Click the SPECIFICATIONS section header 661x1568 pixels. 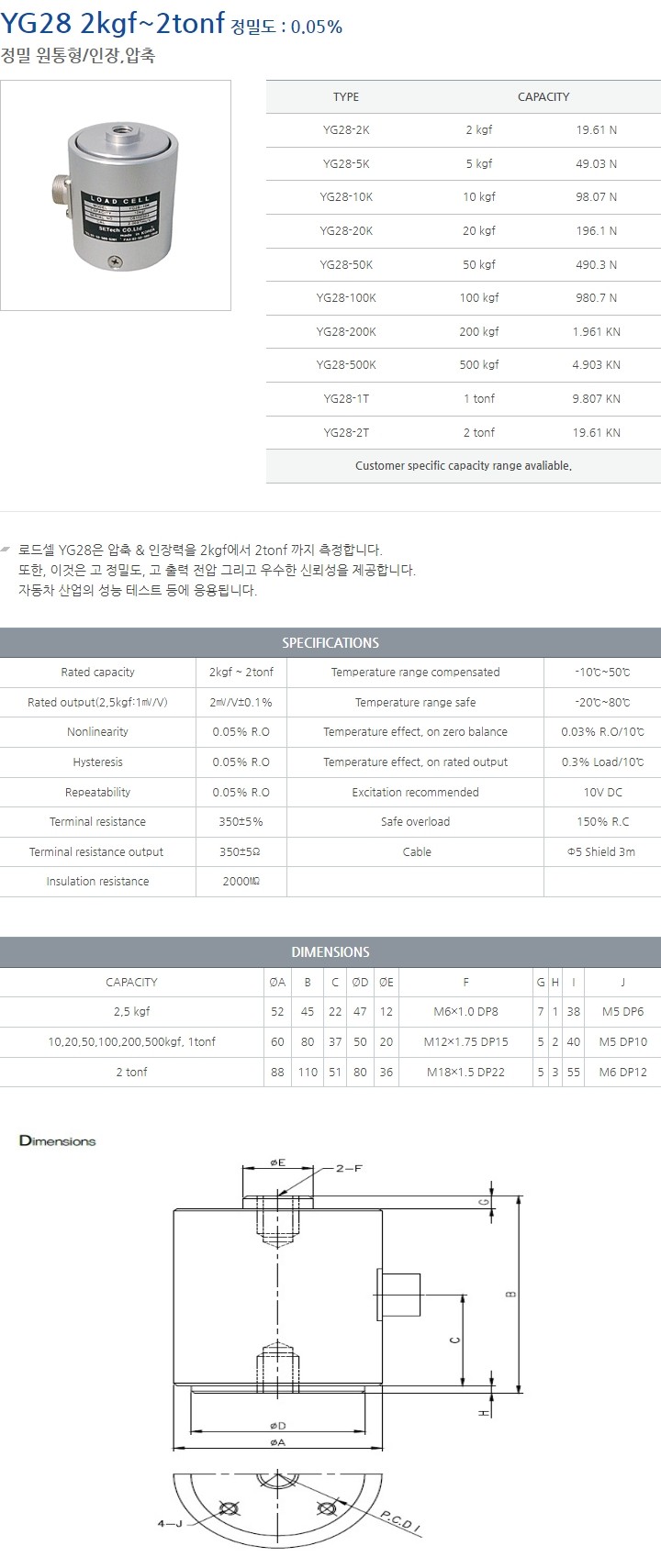330,643
